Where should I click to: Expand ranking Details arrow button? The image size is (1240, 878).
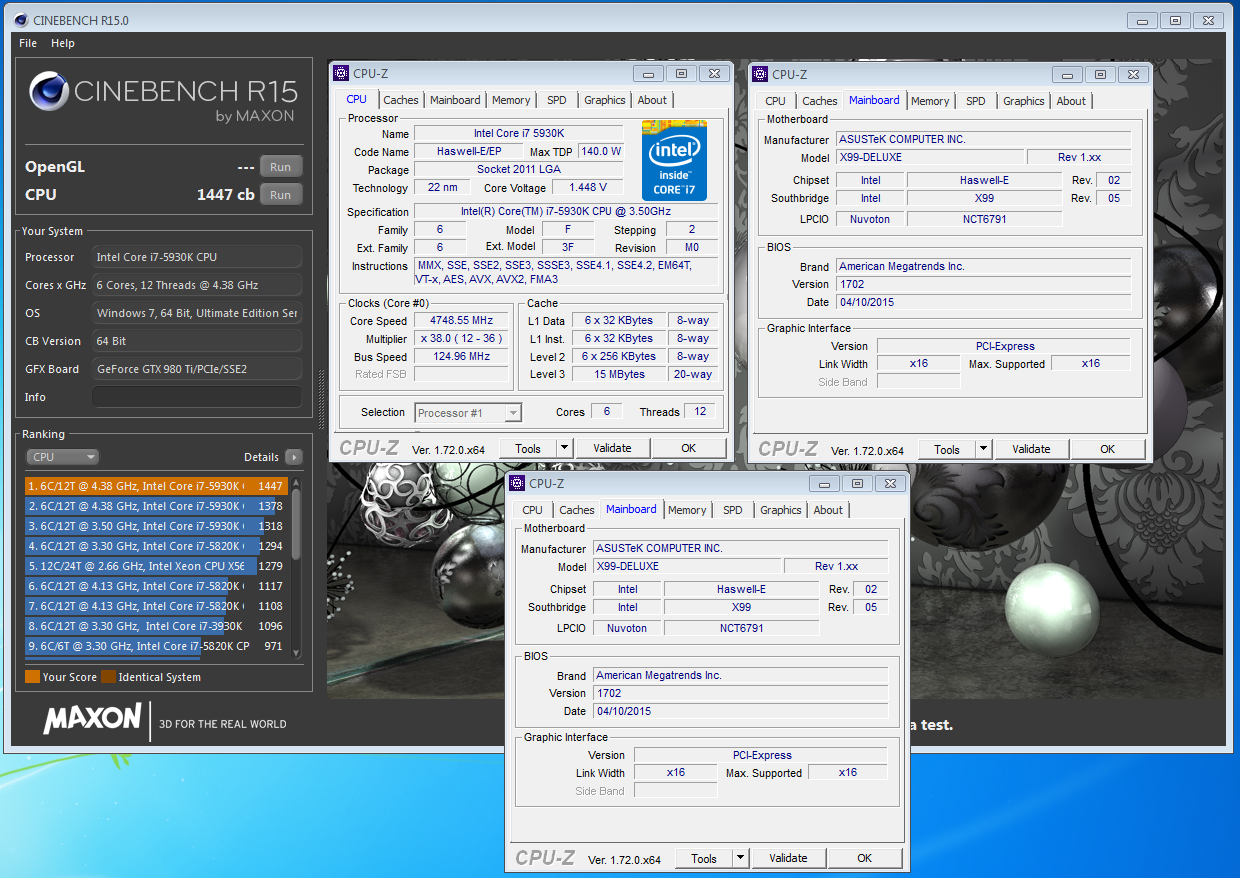(x=293, y=457)
